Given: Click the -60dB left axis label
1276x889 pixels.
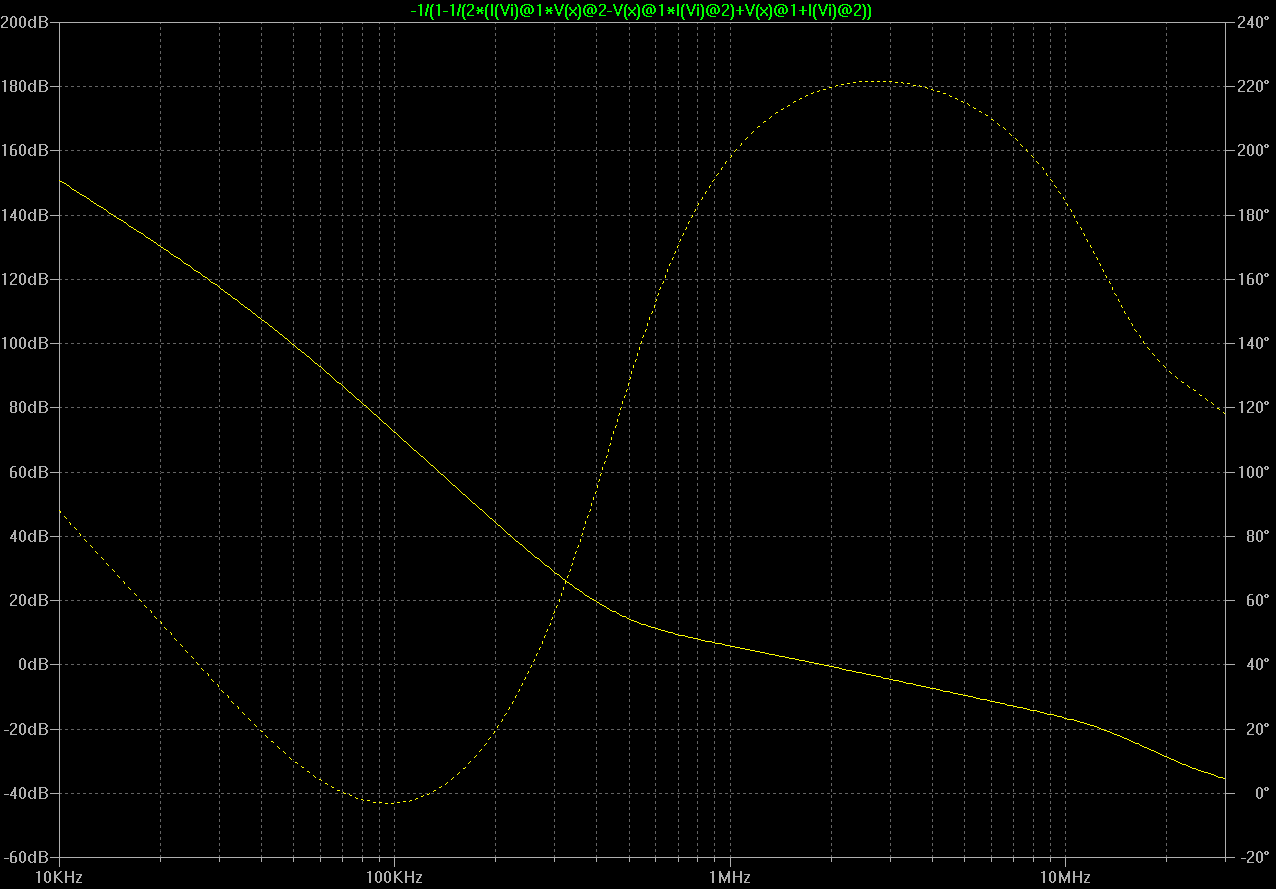Looking at the screenshot, I should (26, 857).
